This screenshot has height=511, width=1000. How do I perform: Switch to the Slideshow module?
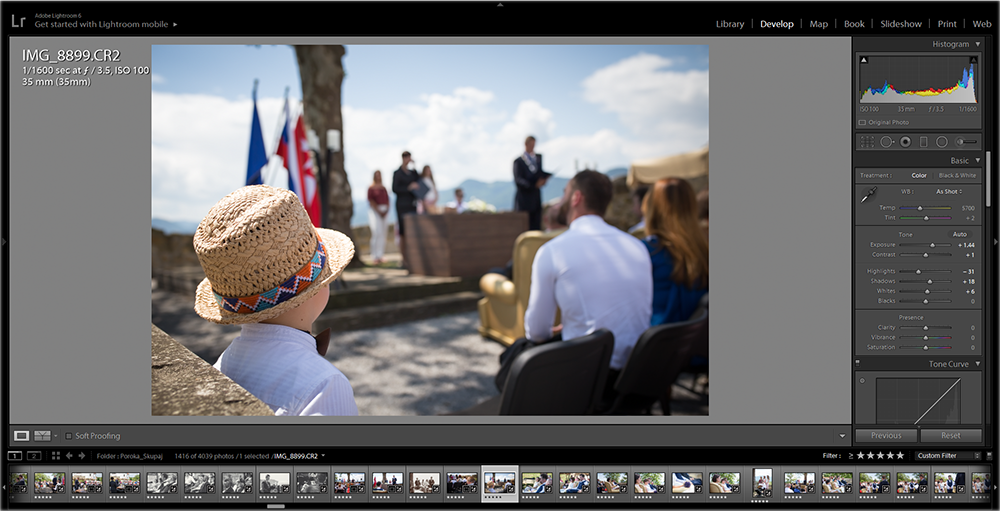901,24
